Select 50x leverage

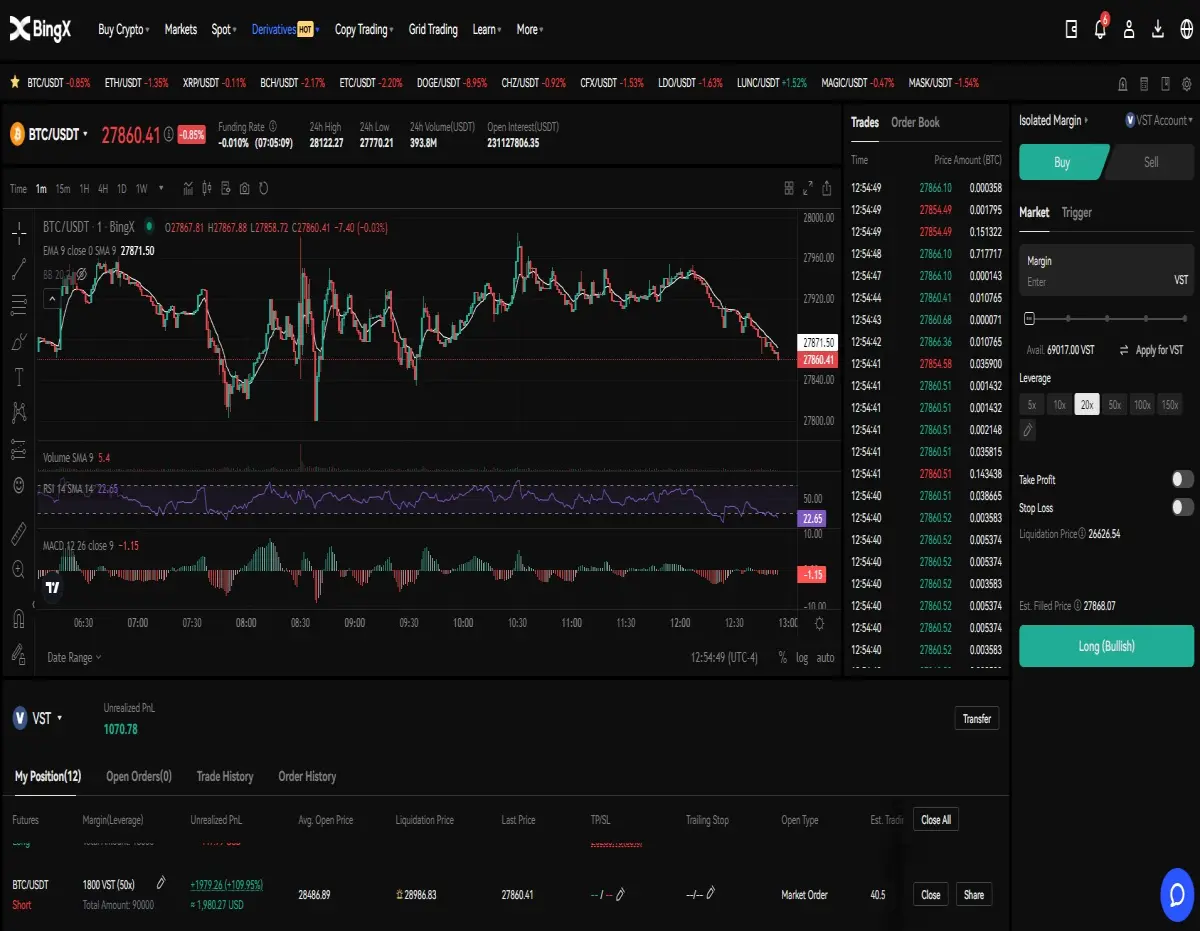(1114, 405)
